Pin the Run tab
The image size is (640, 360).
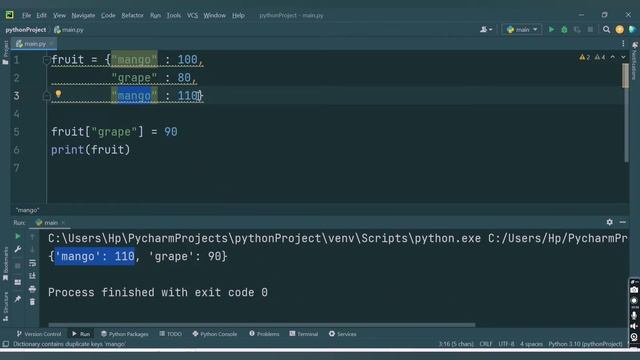click(x=18, y=299)
